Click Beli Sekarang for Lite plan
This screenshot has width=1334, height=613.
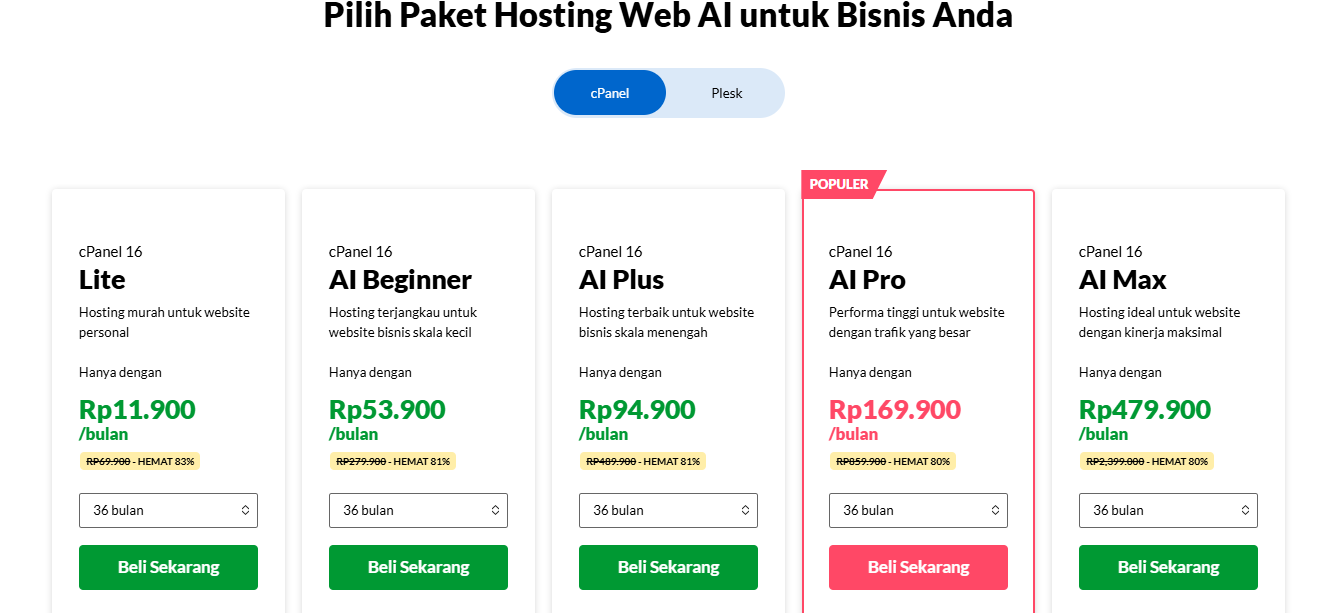[x=168, y=567]
